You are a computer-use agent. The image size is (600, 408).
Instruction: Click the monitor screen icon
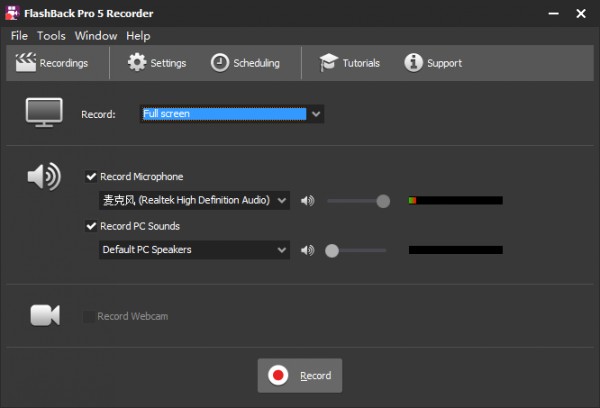point(44,113)
